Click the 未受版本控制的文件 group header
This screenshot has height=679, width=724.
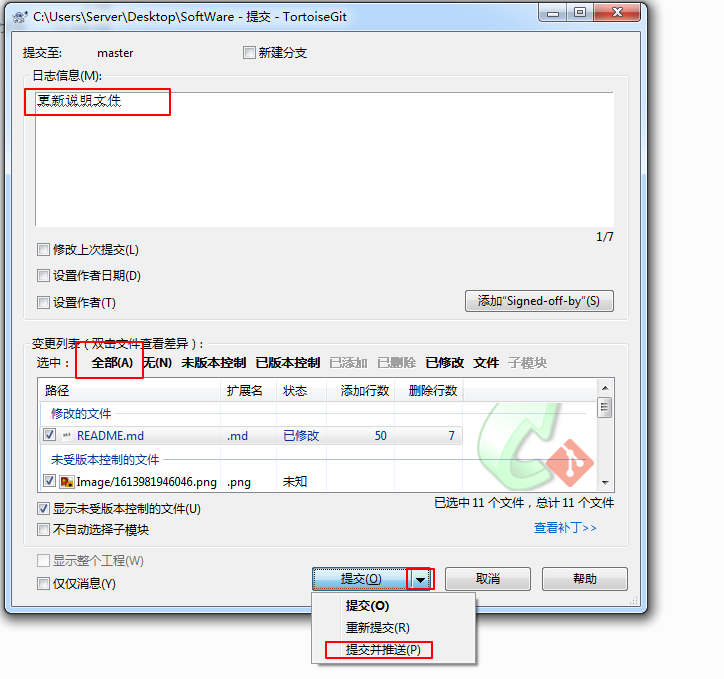[105, 460]
